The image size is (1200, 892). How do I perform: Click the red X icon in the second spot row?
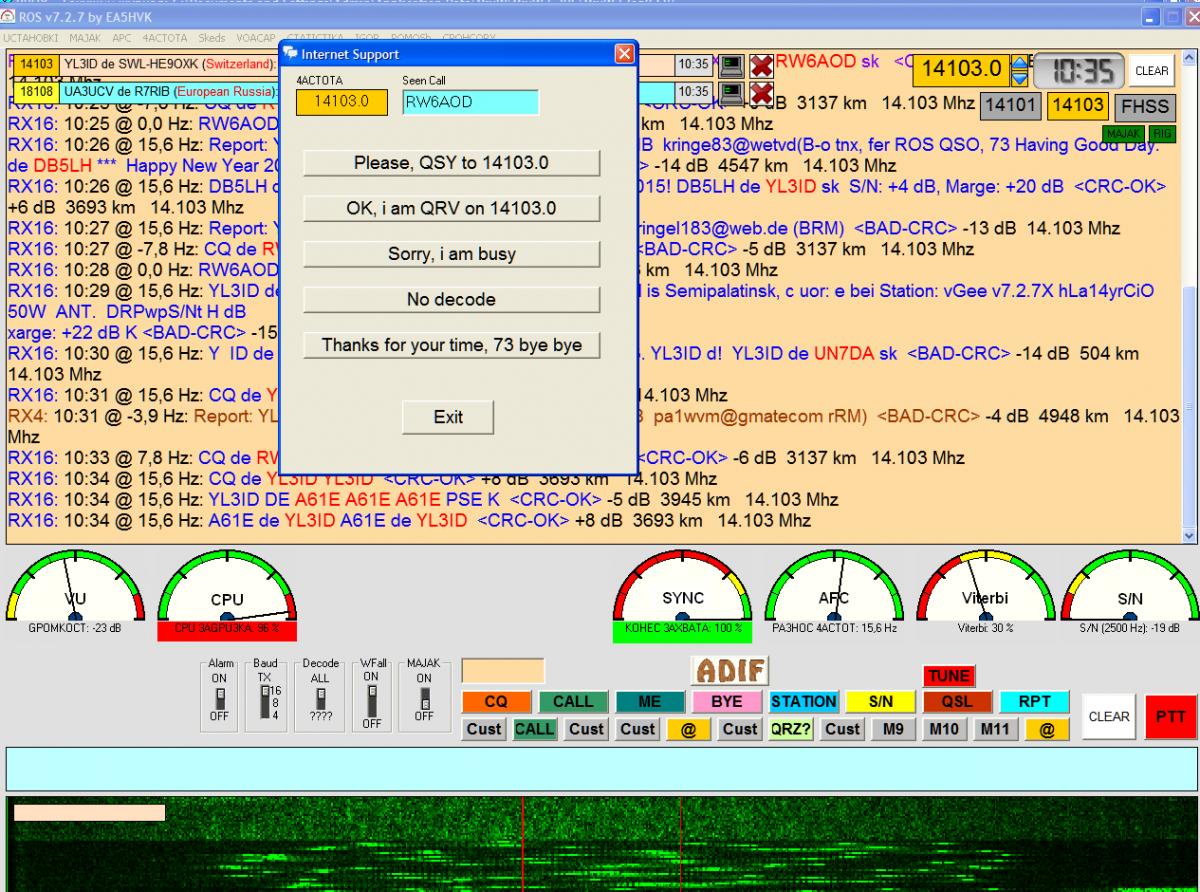[x=762, y=93]
